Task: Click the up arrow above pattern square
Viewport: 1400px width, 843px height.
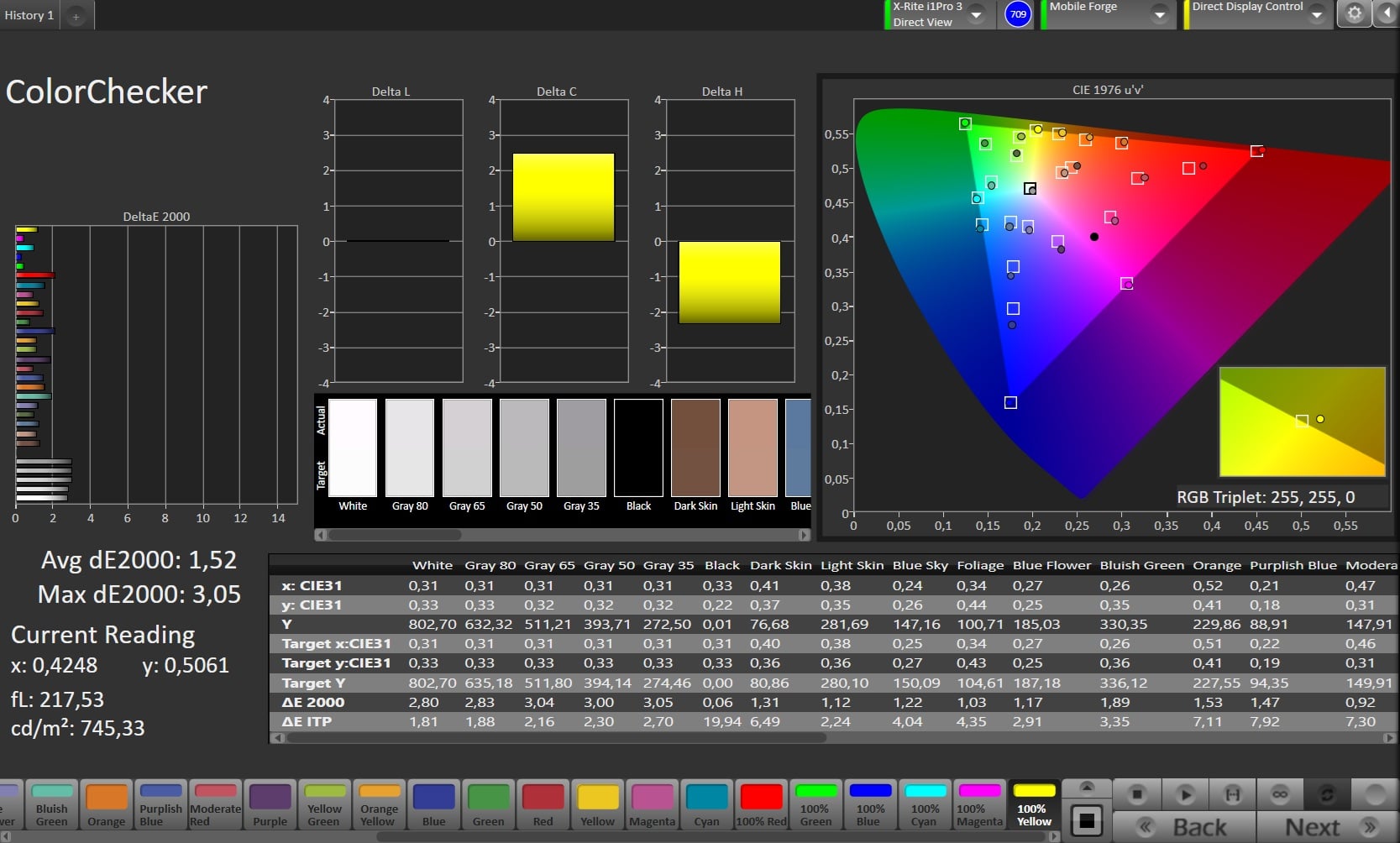Action: [x=1087, y=788]
